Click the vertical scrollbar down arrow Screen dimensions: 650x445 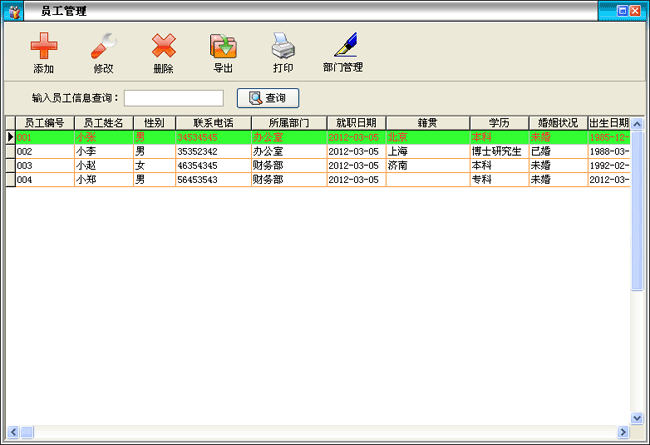pyautogui.click(x=637, y=418)
